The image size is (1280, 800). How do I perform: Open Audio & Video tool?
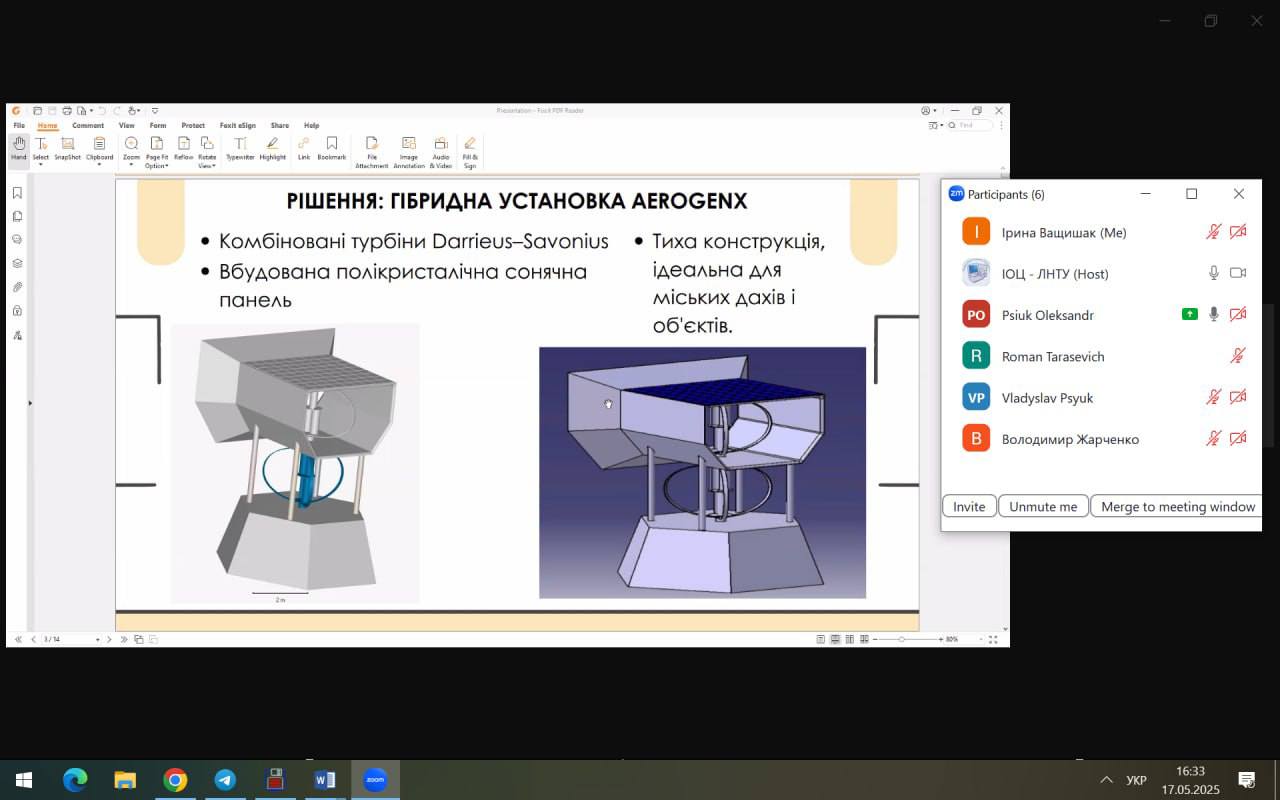click(441, 152)
